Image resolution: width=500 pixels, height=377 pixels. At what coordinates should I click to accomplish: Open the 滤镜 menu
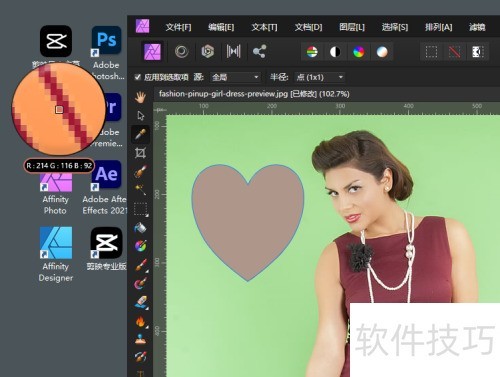click(x=477, y=27)
